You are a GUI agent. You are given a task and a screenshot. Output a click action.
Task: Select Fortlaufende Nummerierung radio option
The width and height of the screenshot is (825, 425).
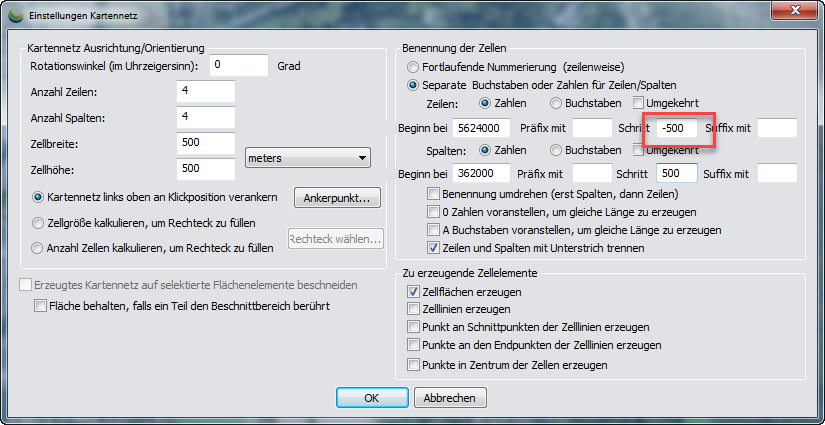(x=413, y=67)
